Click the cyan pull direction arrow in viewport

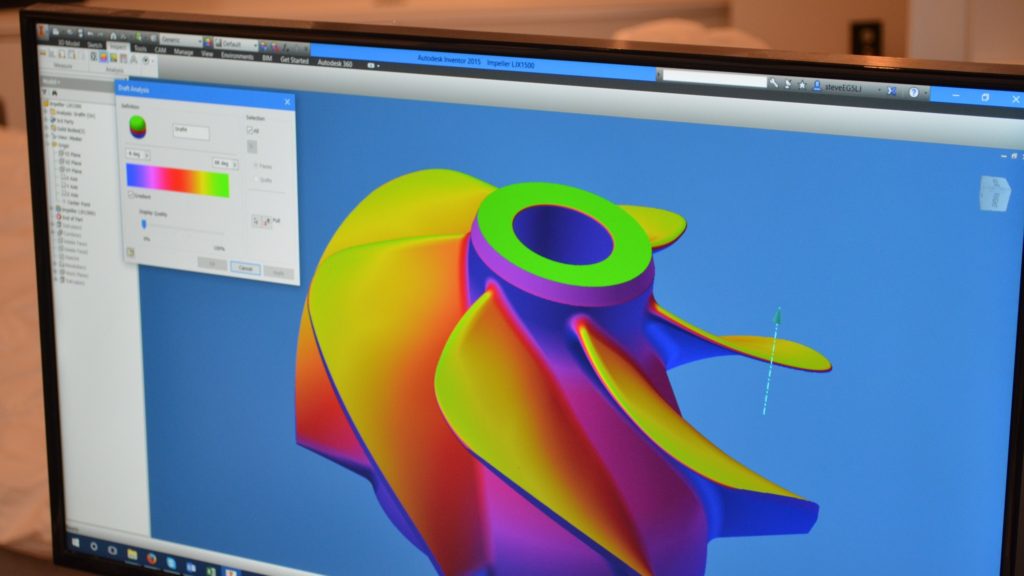pos(772,359)
